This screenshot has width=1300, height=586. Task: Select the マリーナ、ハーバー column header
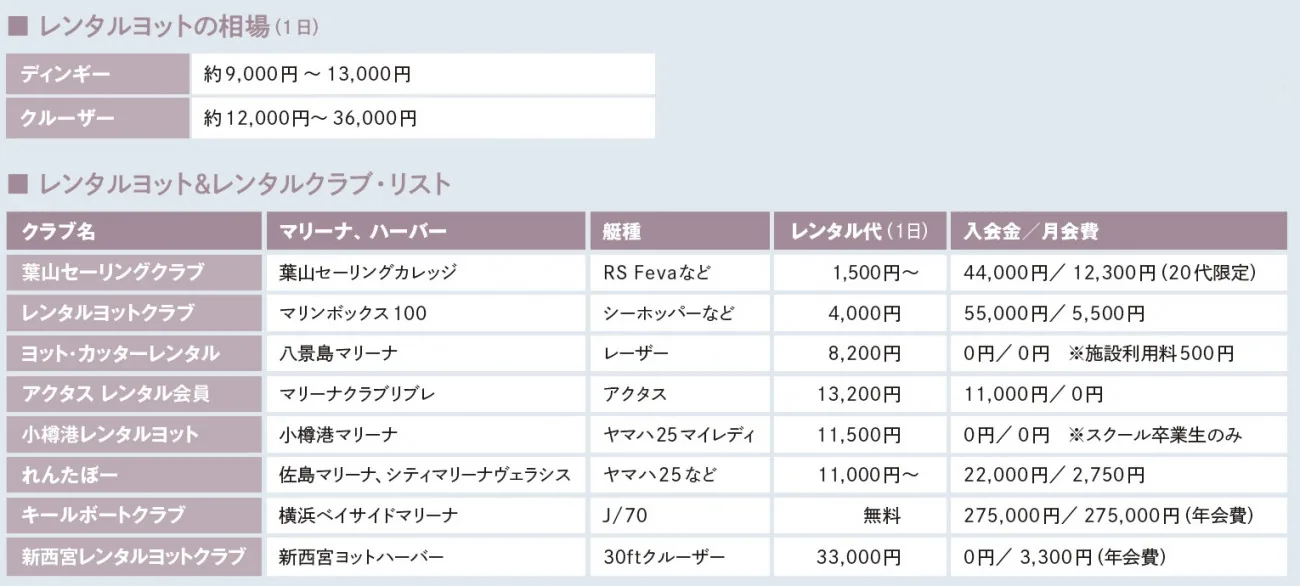click(x=425, y=231)
